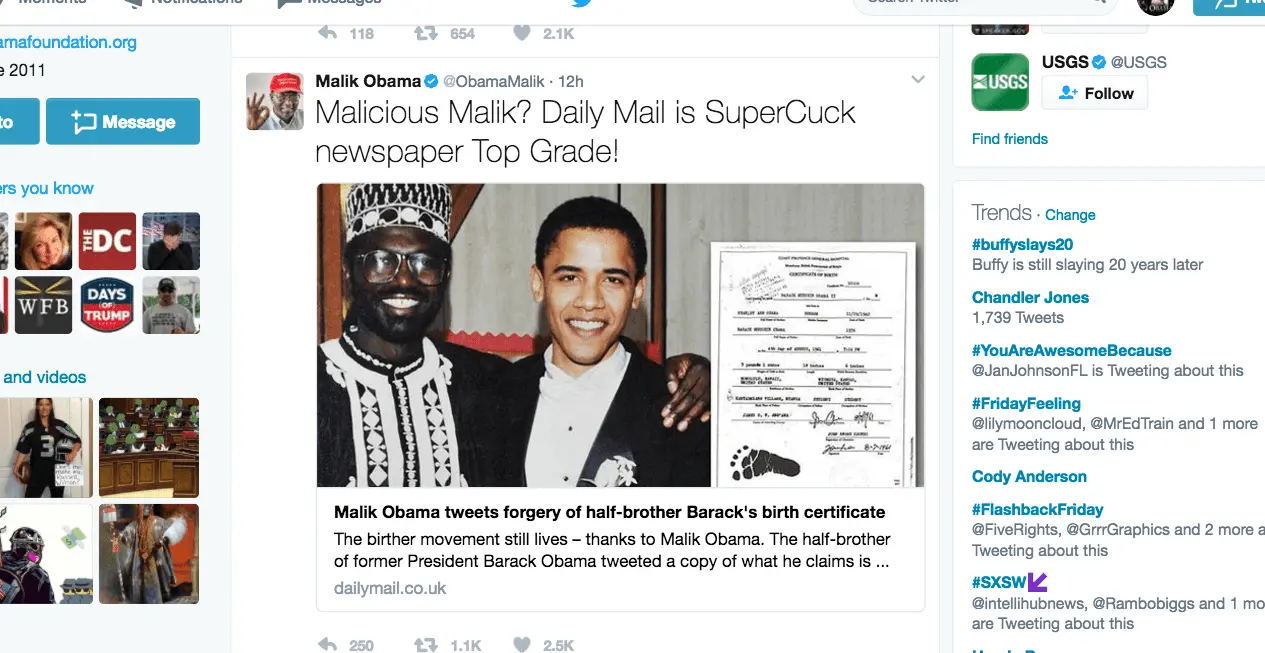Open The DC follower thumbnail
Screen dimensions: 1265x653
pyautogui.click(x=107, y=241)
